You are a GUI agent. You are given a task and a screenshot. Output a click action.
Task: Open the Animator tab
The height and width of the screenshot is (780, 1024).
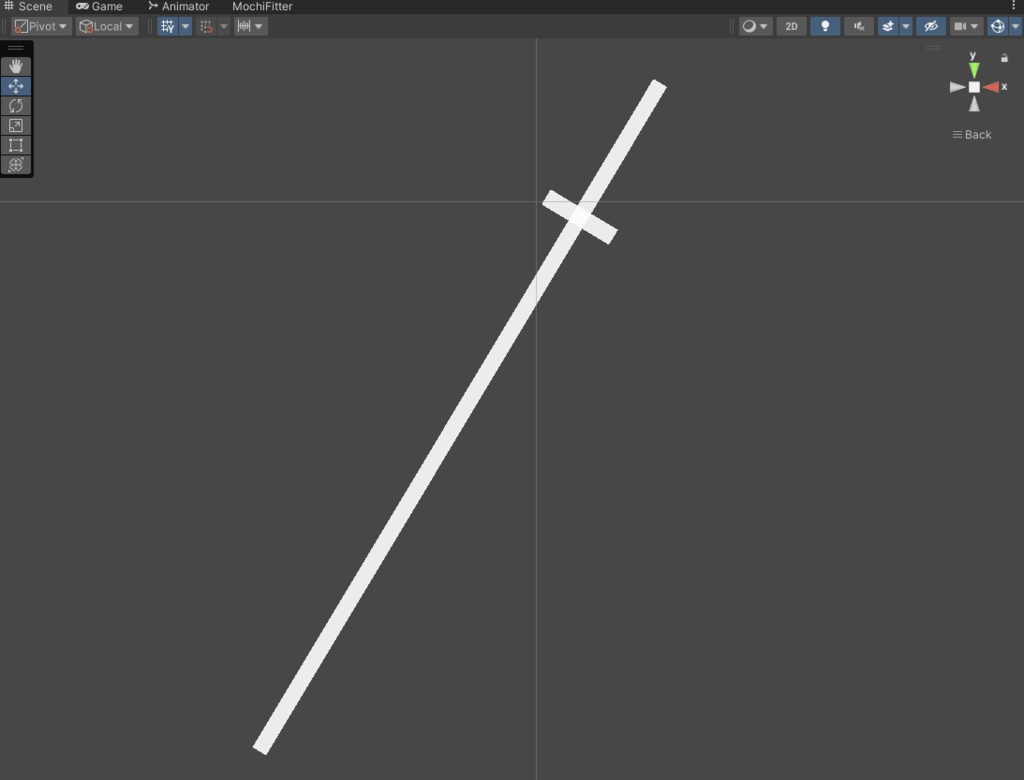[x=178, y=7]
